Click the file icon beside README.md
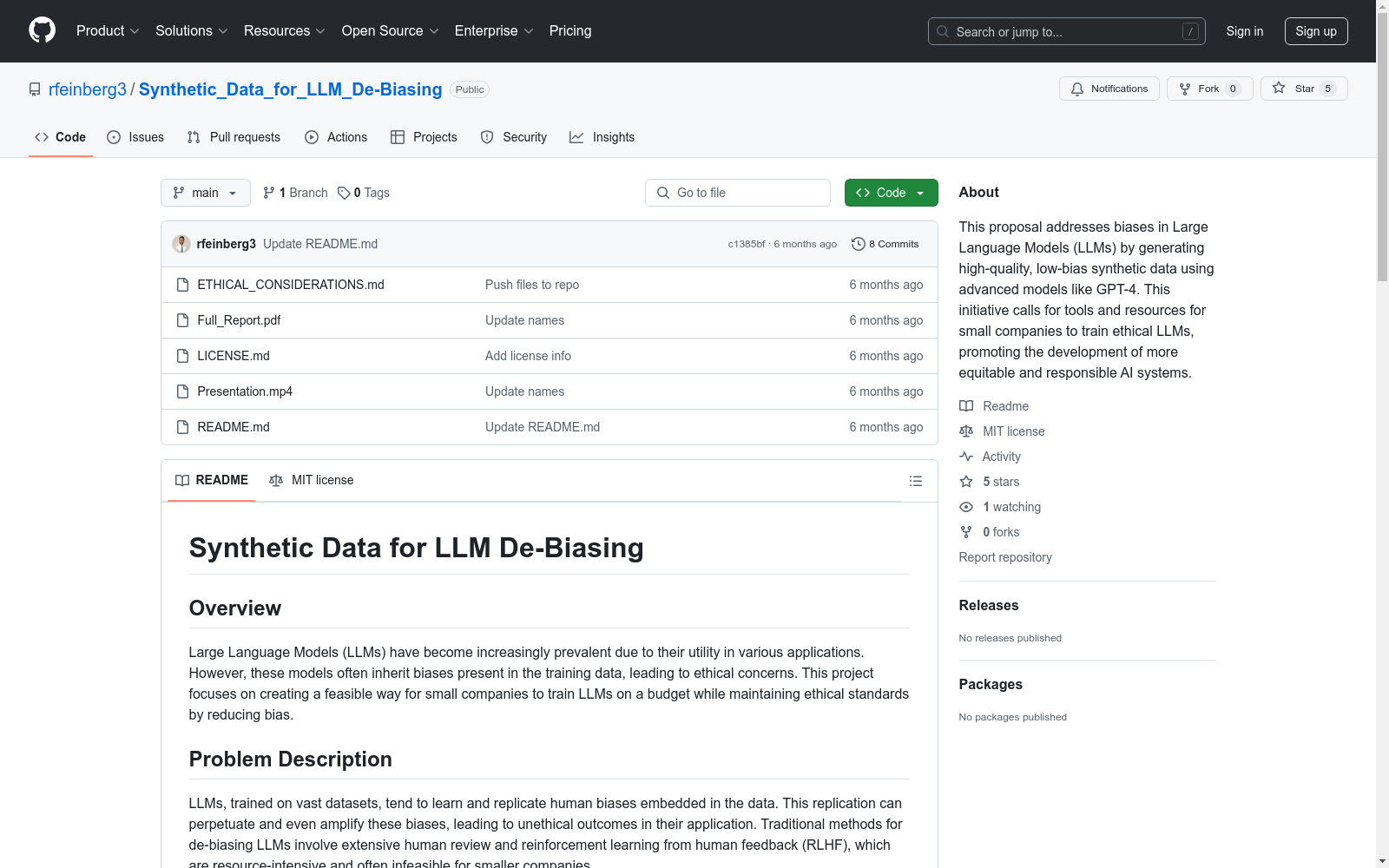This screenshot has width=1389, height=868. 182,427
